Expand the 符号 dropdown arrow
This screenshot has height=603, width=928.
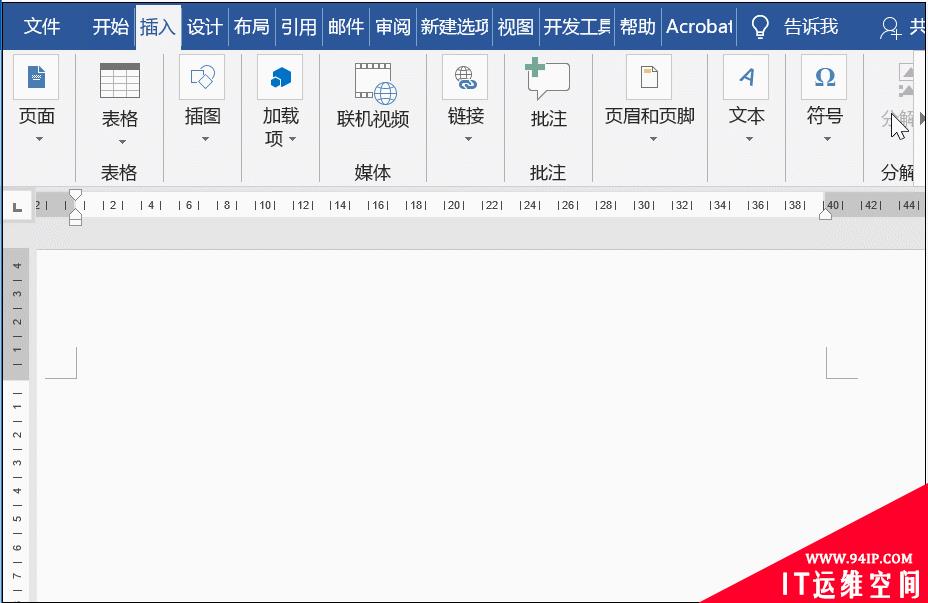(x=827, y=139)
